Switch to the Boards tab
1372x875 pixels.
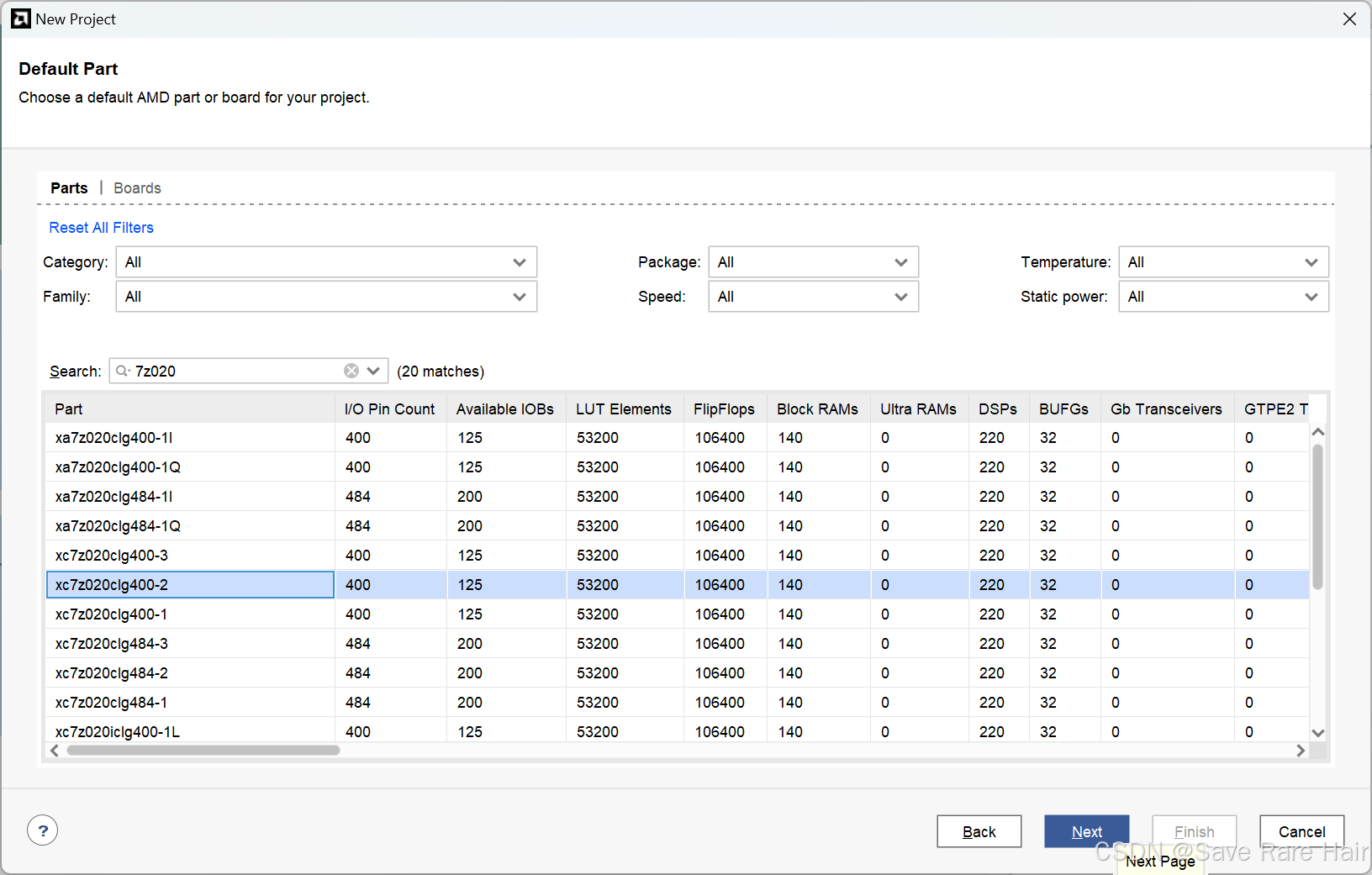[137, 188]
